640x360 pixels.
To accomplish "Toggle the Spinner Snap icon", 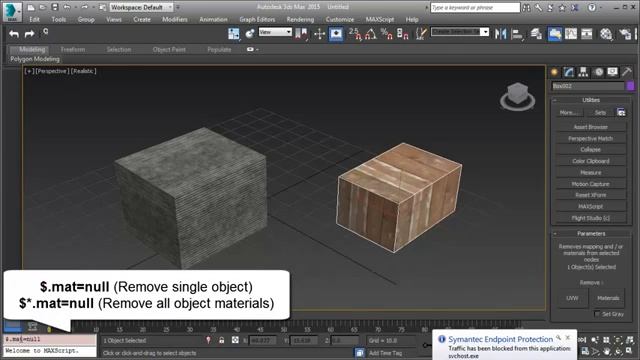I will click(x=402, y=34).
